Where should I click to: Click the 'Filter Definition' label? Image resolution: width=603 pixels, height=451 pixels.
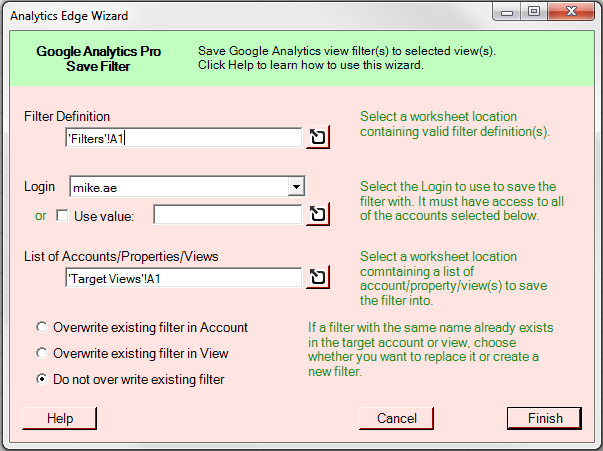(67, 116)
